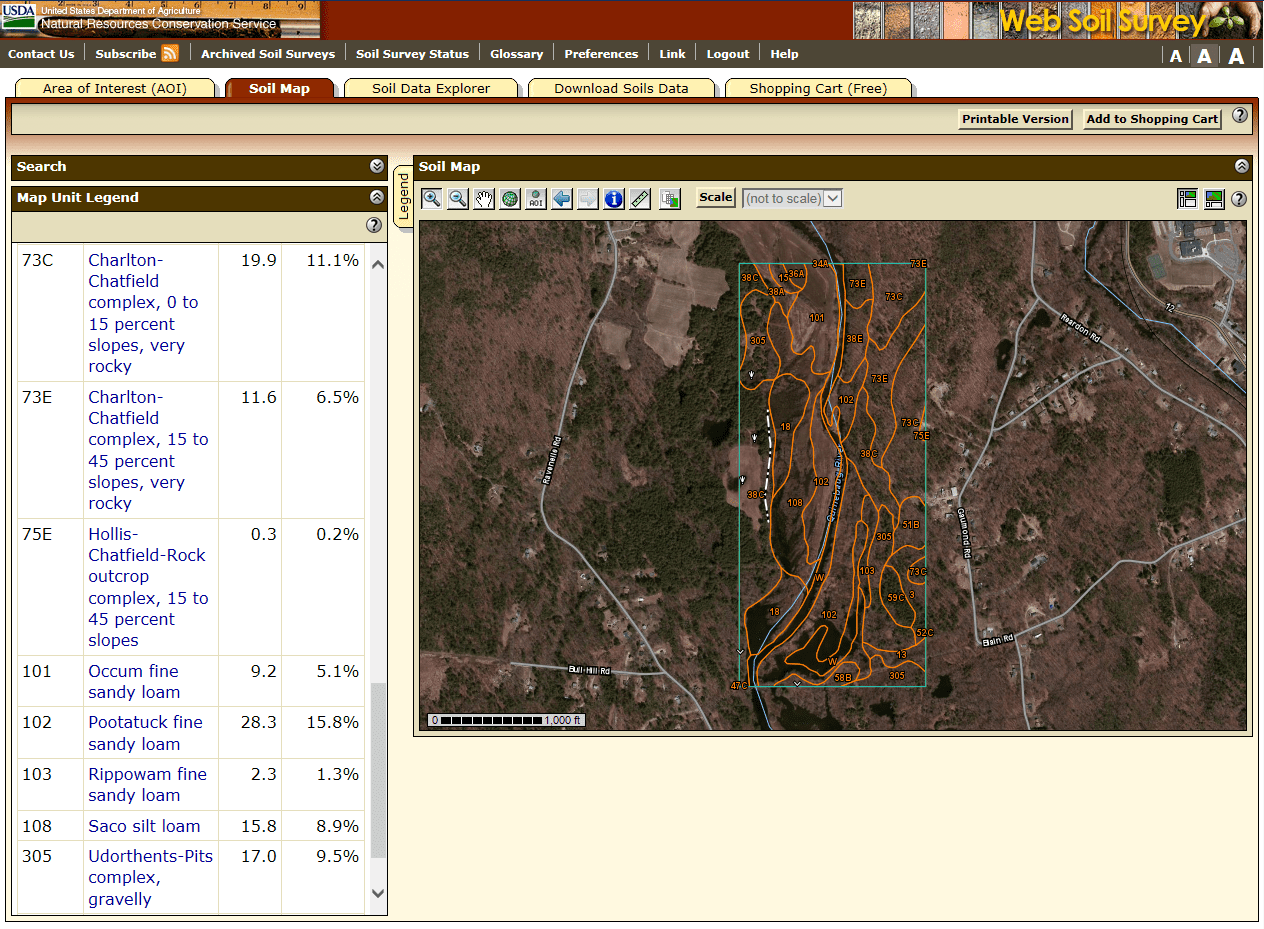The image size is (1264, 929).
Task: Select the Zoom In map tool
Action: tap(432, 199)
